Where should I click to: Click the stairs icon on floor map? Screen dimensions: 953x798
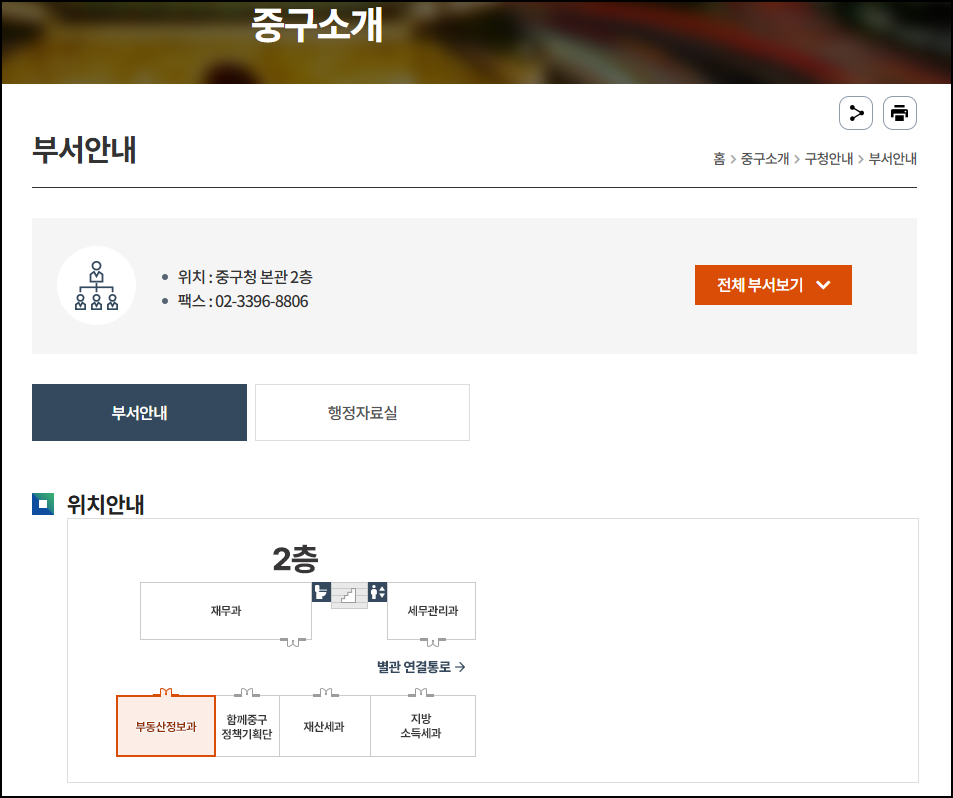pyautogui.click(x=349, y=595)
